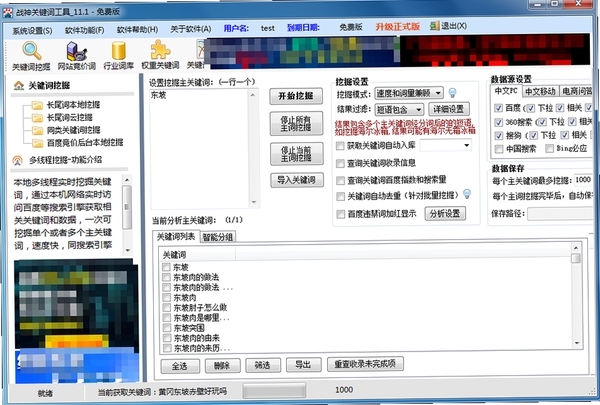Click the 导出 button
Image resolution: width=600 pixels, height=405 pixels.
[x=303, y=365]
